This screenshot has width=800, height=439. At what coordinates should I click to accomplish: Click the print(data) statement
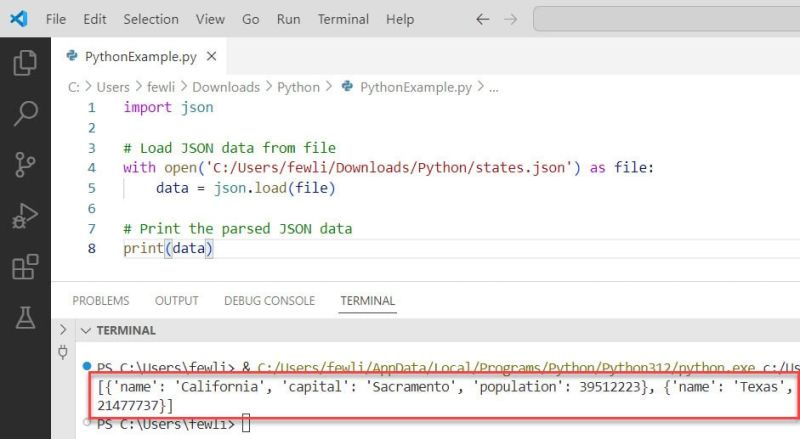168,249
